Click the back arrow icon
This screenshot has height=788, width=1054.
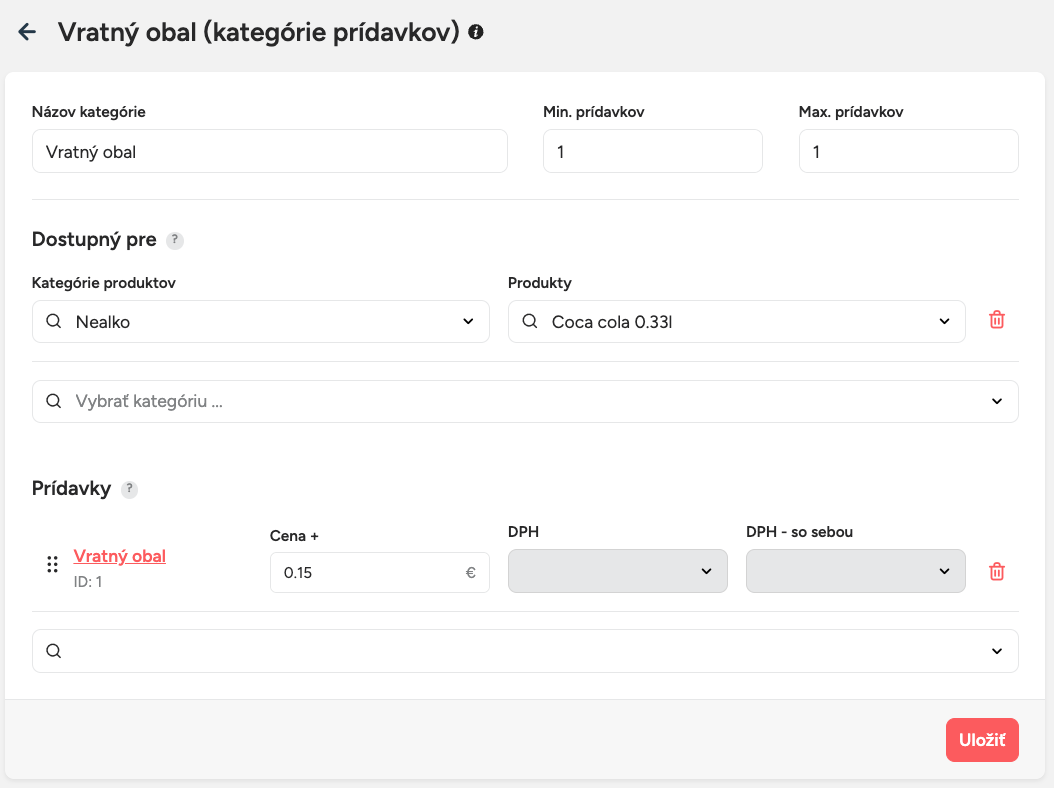27,32
